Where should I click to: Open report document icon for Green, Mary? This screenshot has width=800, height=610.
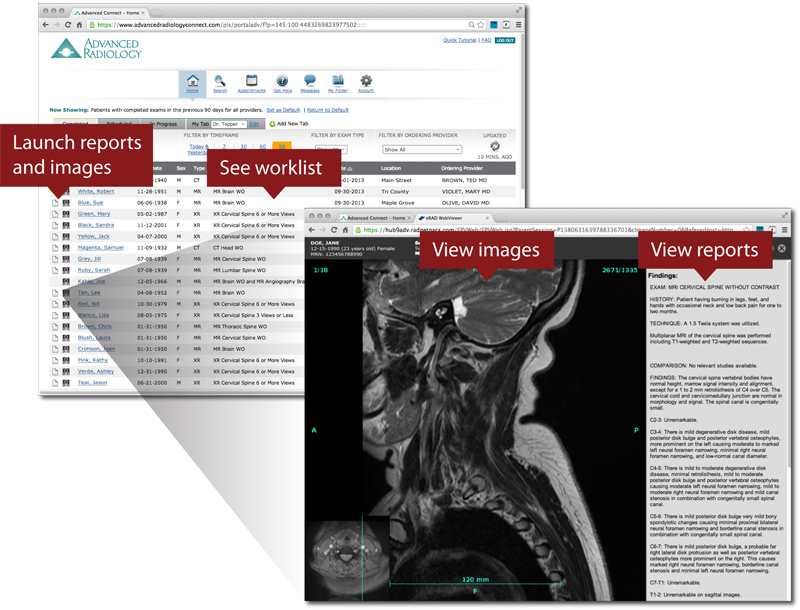click(55, 214)
